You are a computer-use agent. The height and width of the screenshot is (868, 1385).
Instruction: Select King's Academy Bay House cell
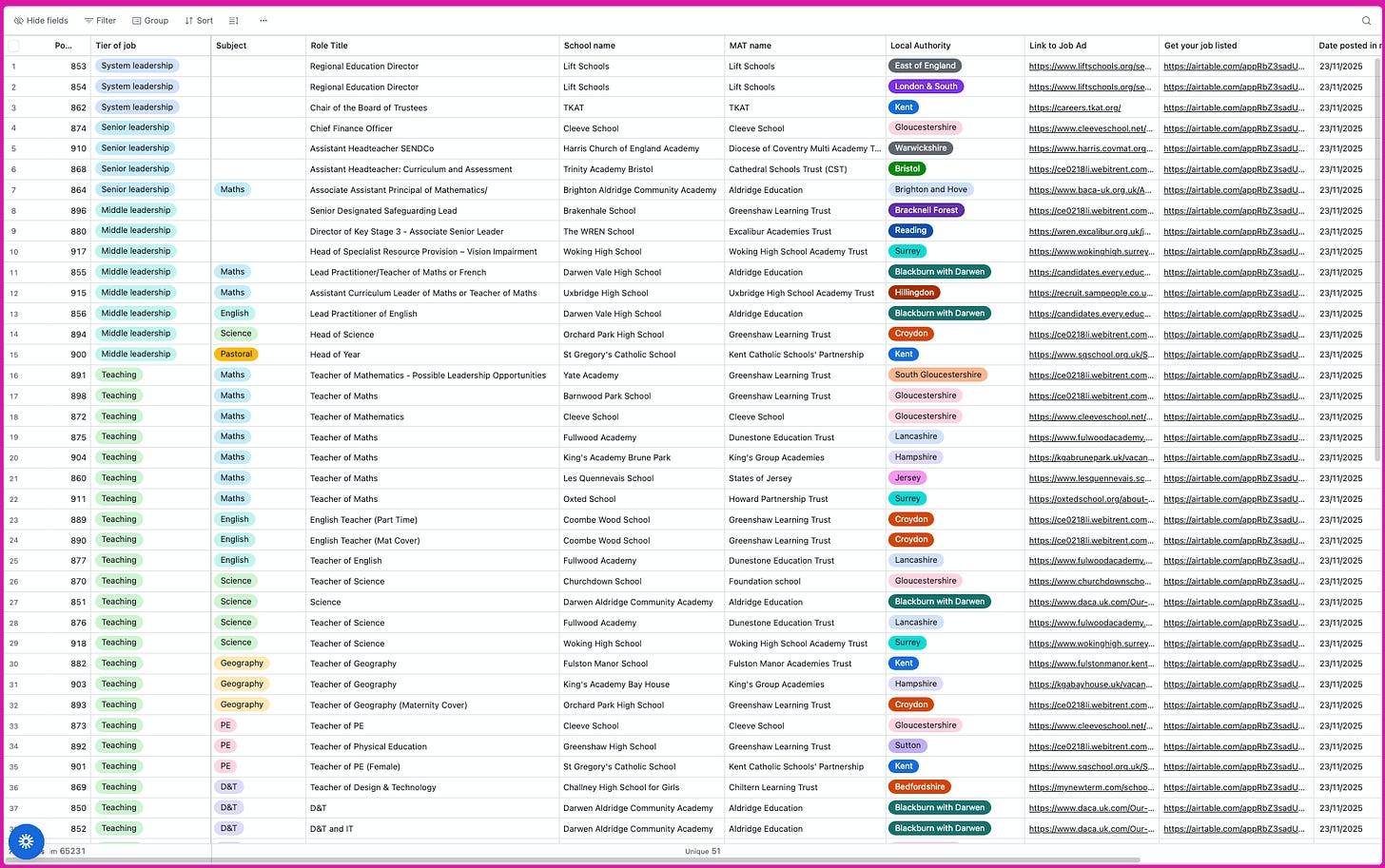[x=641, y=685]
